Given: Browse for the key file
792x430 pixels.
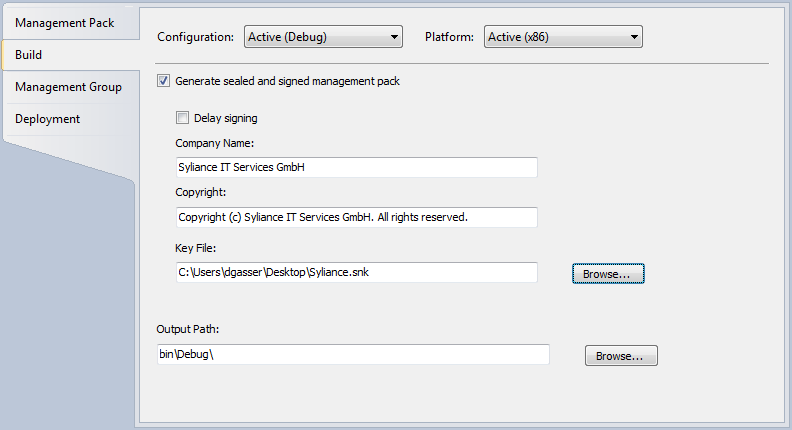Looking at the screenshot, I should click(608, 273).
